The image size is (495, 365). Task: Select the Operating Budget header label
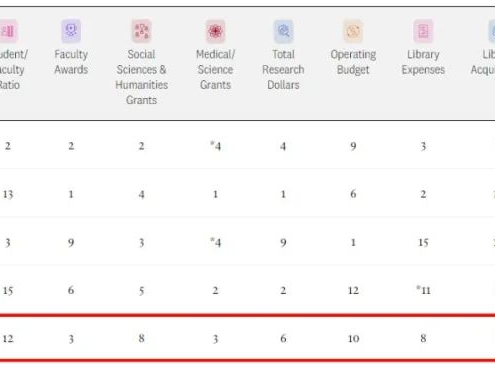[x=353, y=62]
